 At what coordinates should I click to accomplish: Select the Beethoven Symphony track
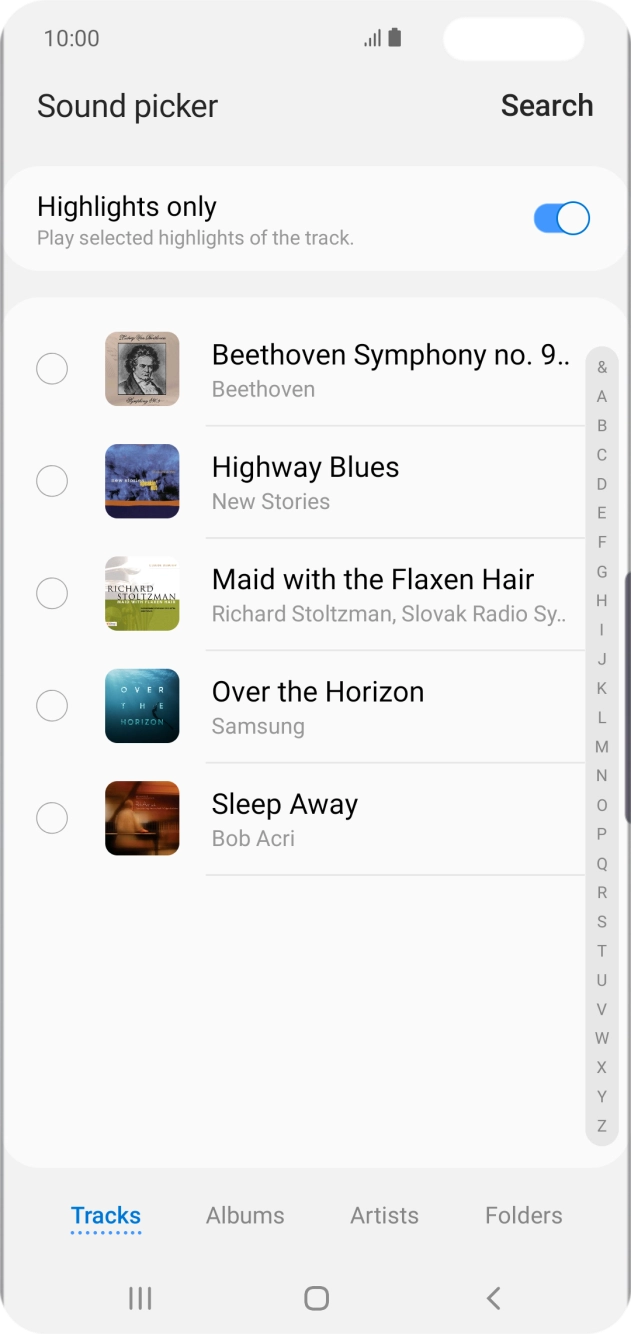(x=52, y=368)
